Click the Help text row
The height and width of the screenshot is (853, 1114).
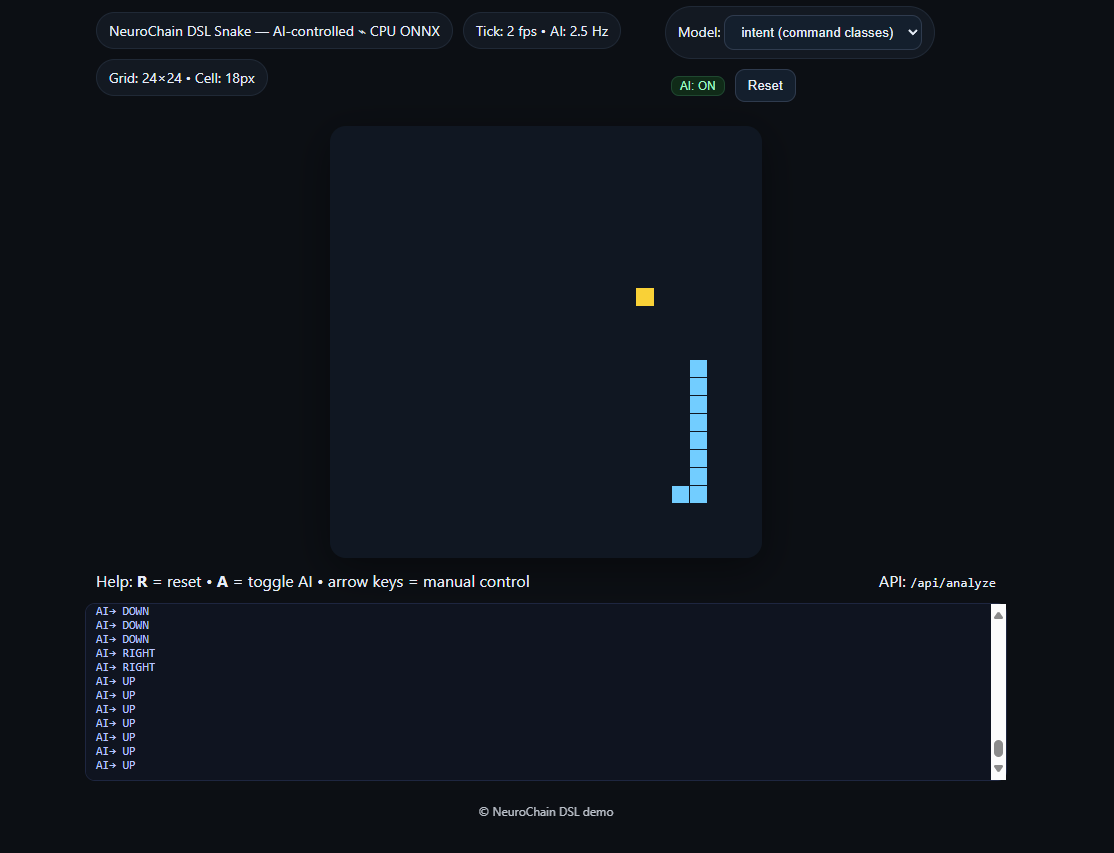pyautogui.click(x=313, y=581)
